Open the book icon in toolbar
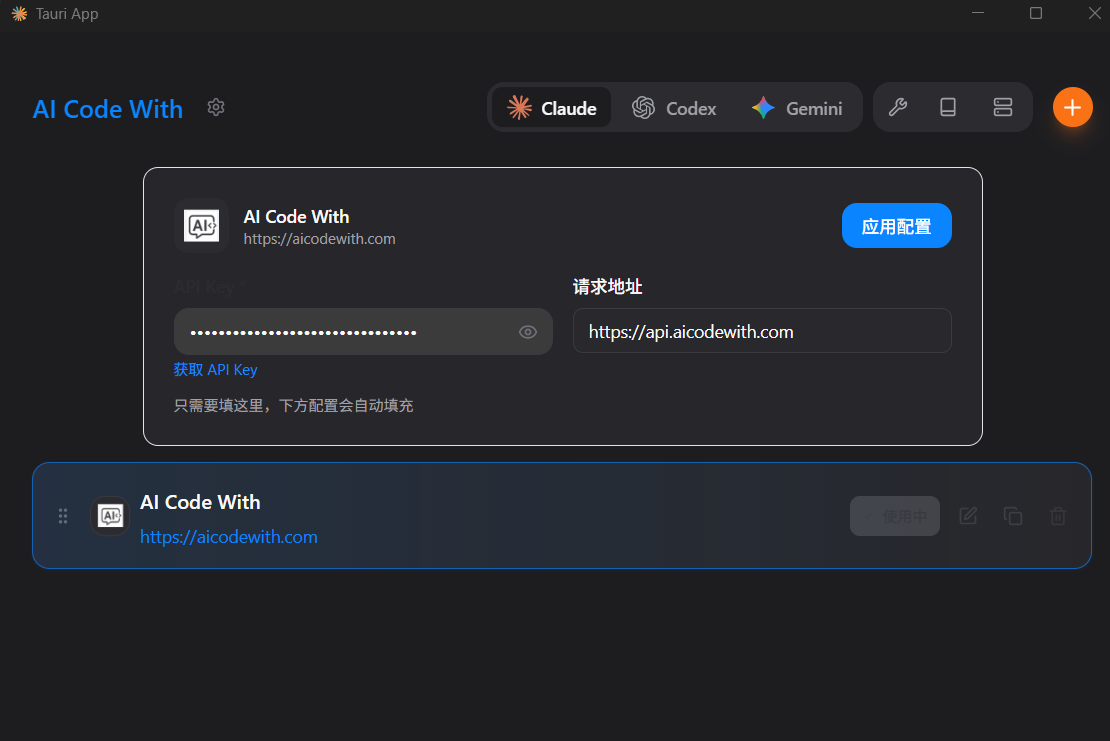The width and height of the screenshot is (1110, 741). (x=948, y=107)
